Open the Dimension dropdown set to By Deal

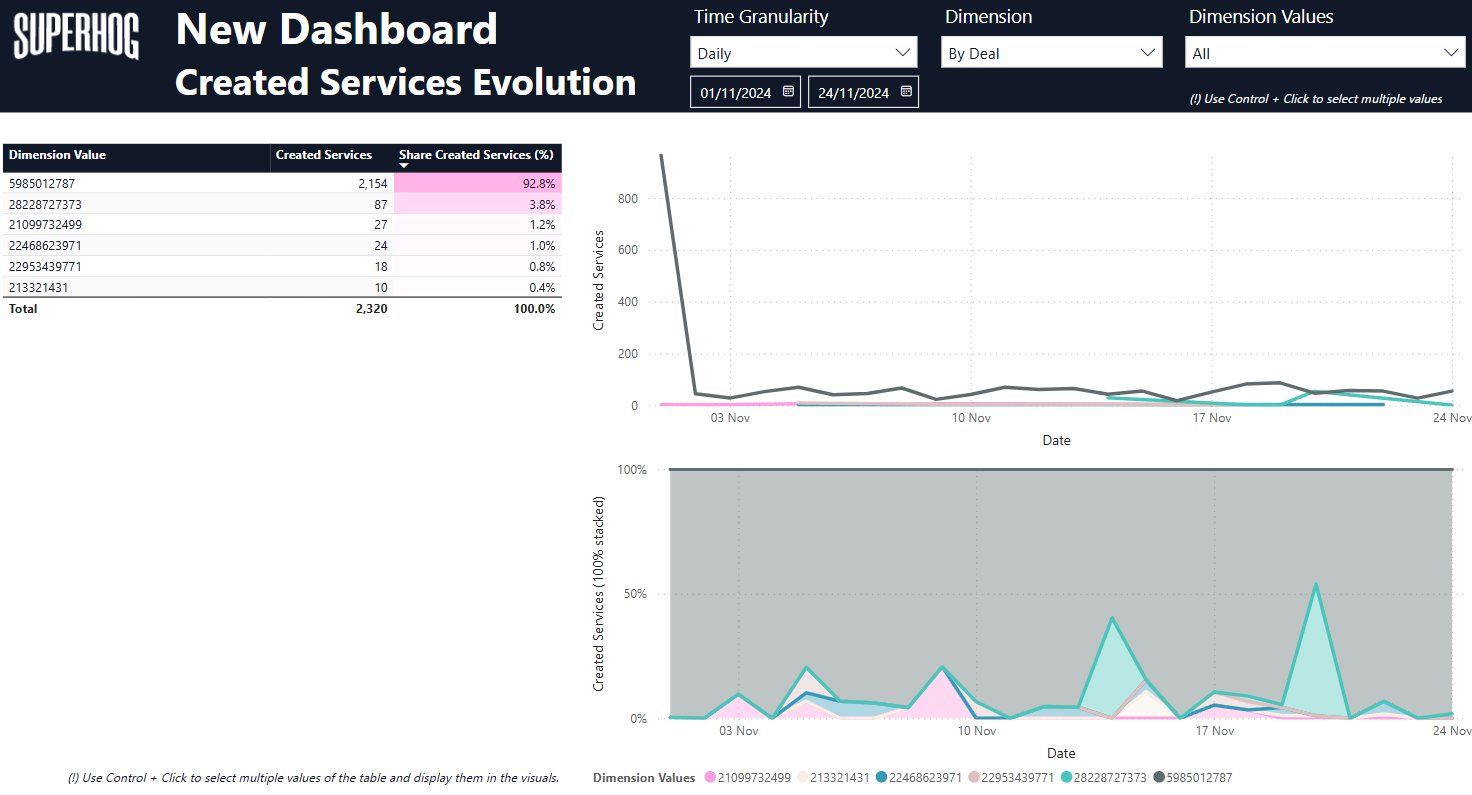(1051, 53)
